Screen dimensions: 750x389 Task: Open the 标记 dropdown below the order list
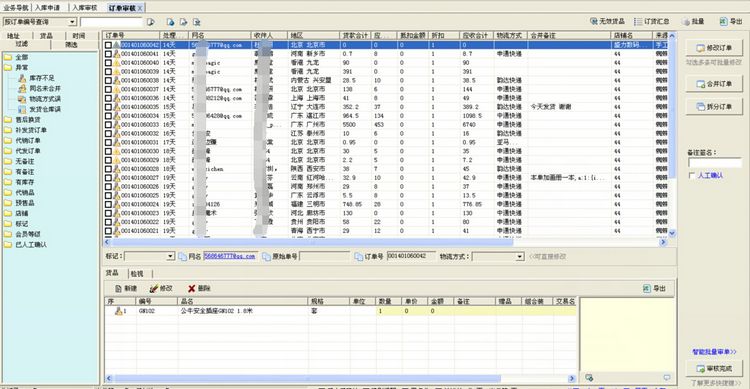coord(170,256)
